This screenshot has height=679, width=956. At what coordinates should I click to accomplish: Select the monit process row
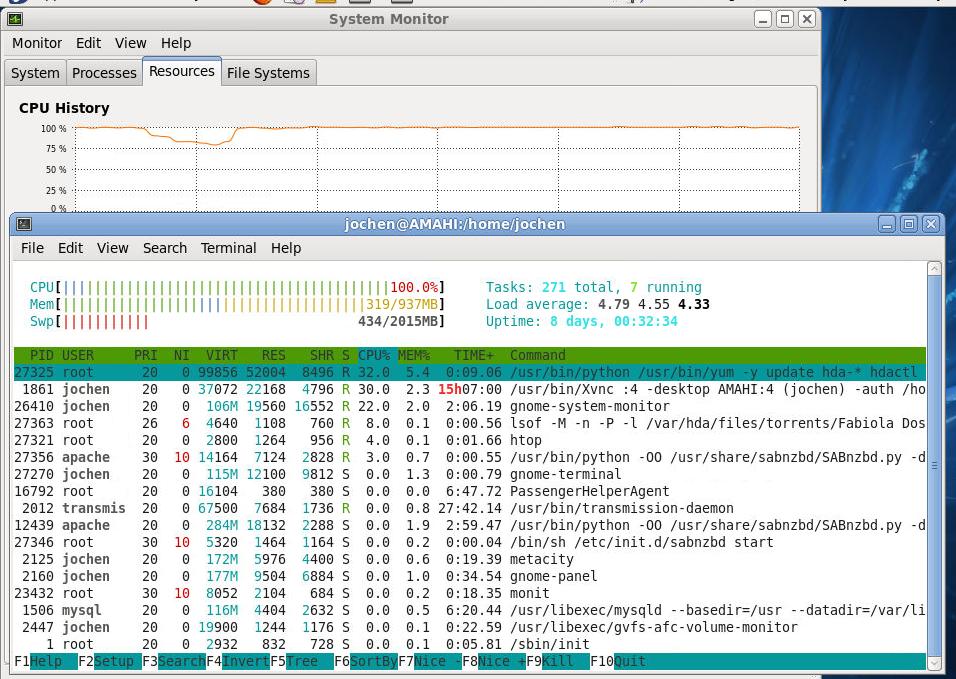click(469, 594)
